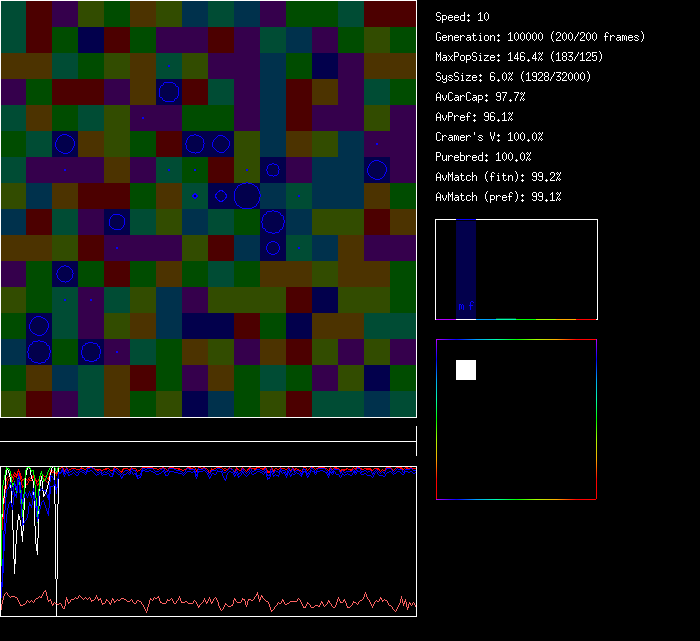Select the Purebred percentage line
Screen dimensions: 700x641
coord(483,157)
